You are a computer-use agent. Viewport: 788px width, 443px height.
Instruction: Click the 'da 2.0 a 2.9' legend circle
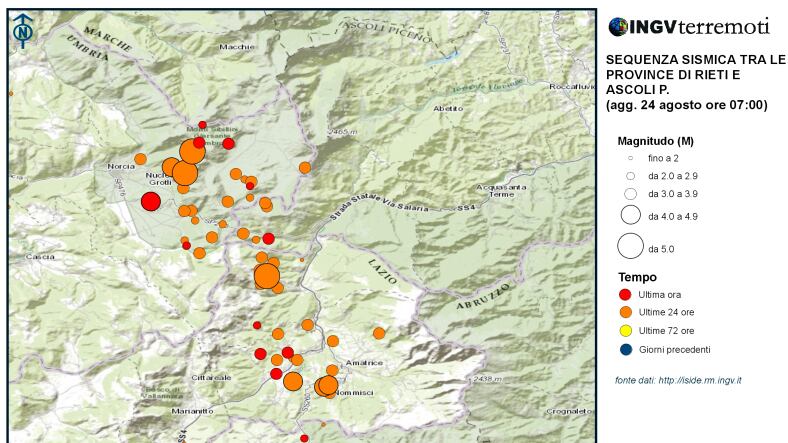tap(630, 176)
